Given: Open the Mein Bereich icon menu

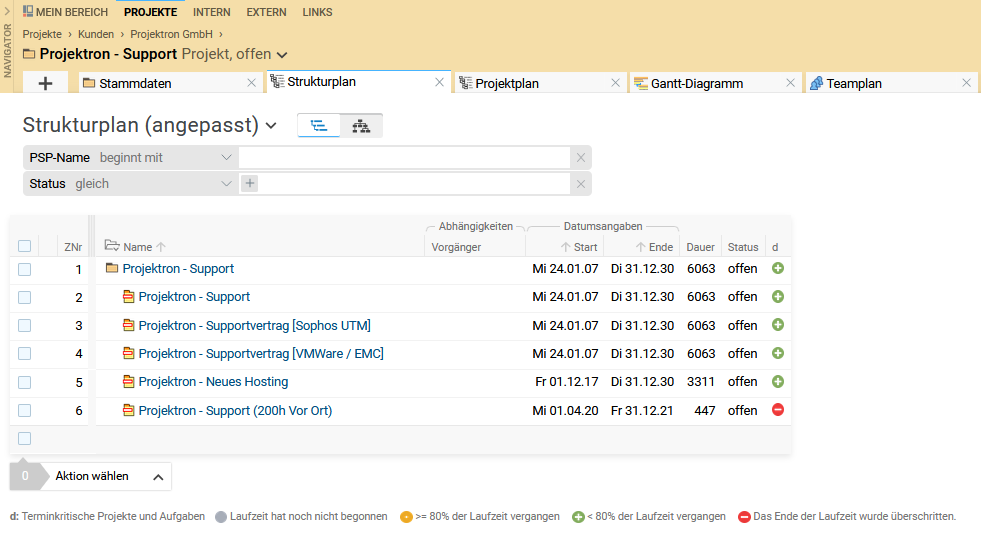Looking at the screenshot, I should click(x=28, y=11).
